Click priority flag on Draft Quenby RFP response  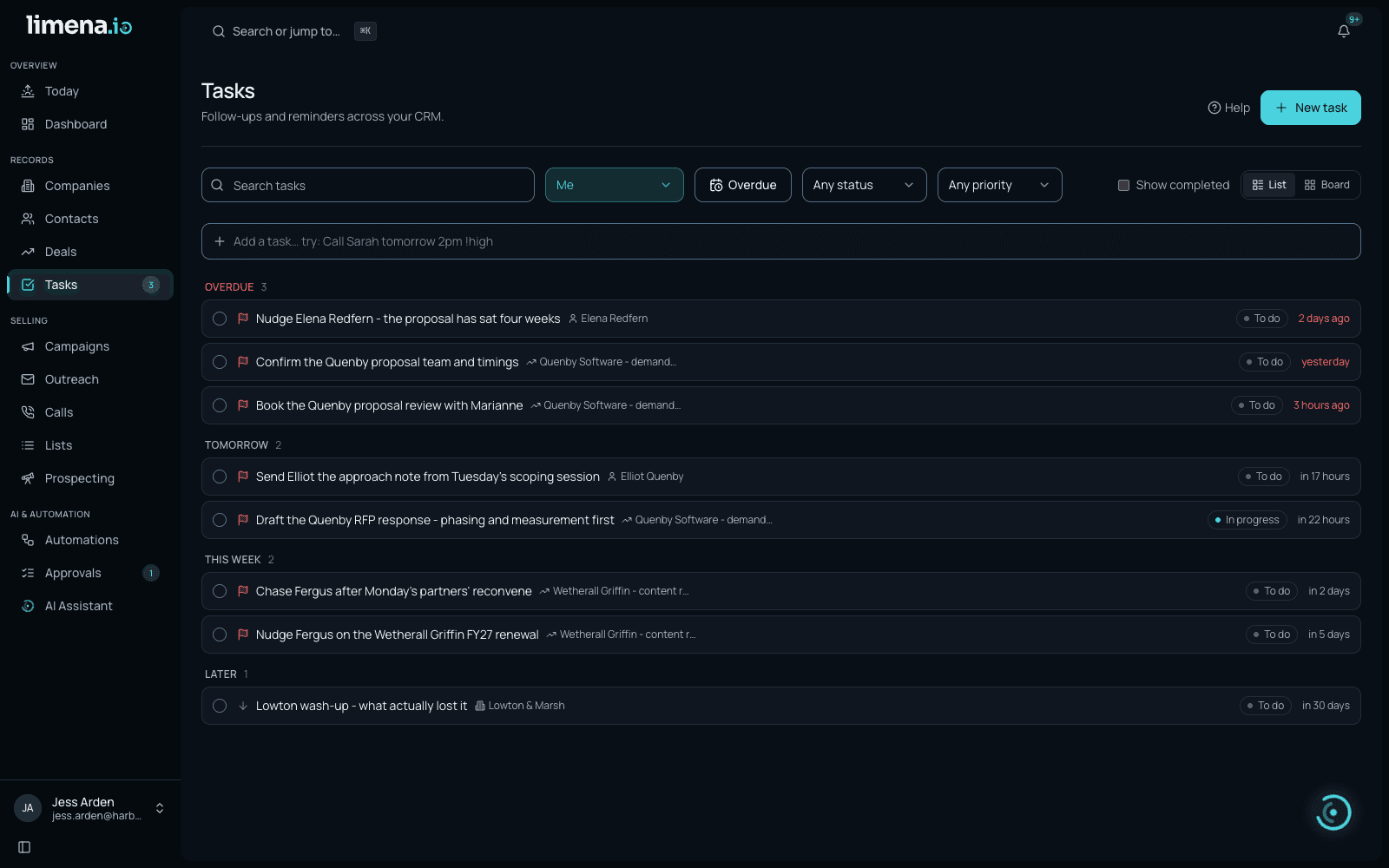click(243, 520)
